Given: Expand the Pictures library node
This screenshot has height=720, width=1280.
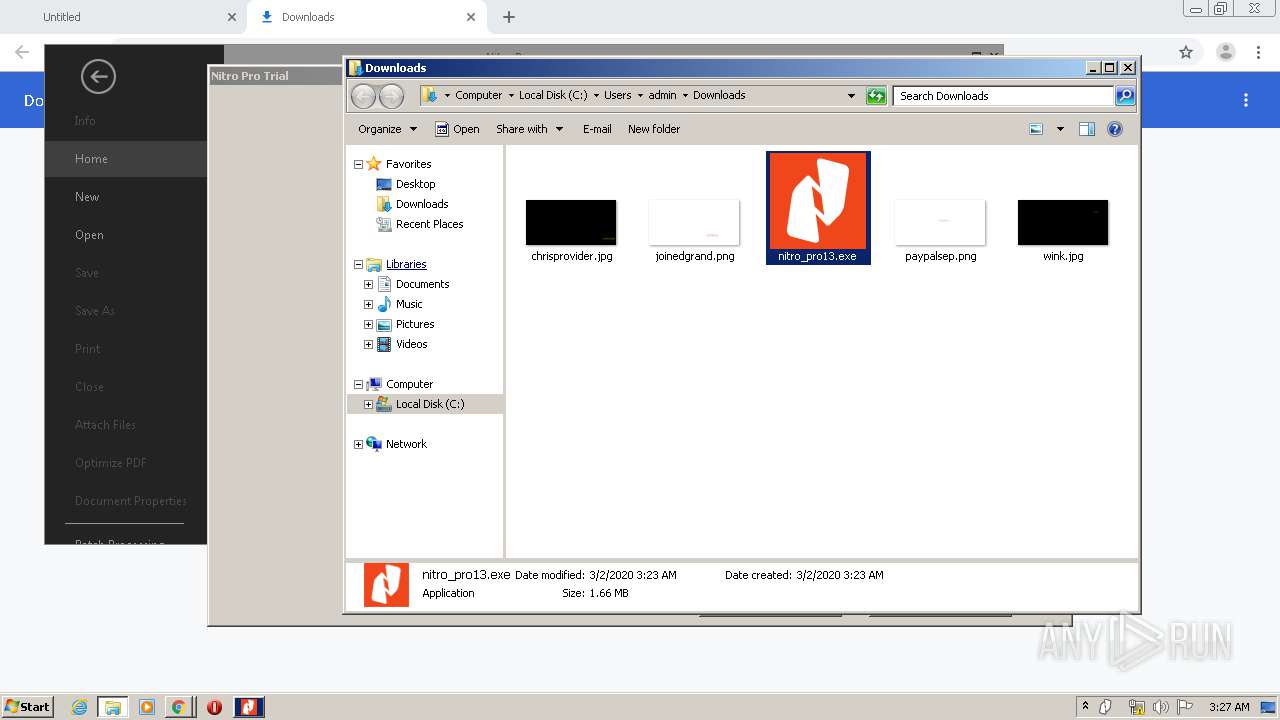Looking at the screenshot, I should coord(368,324).
